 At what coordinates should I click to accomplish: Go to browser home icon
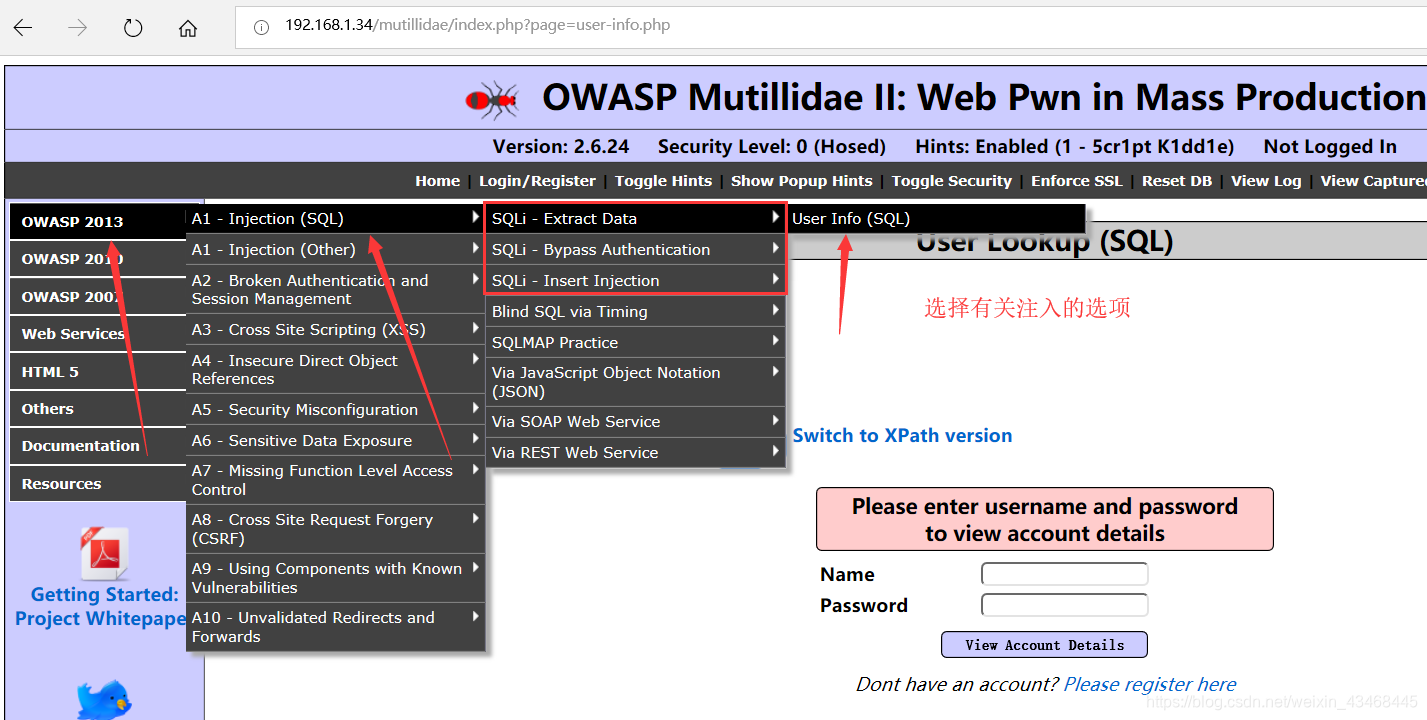click(188, 28)
